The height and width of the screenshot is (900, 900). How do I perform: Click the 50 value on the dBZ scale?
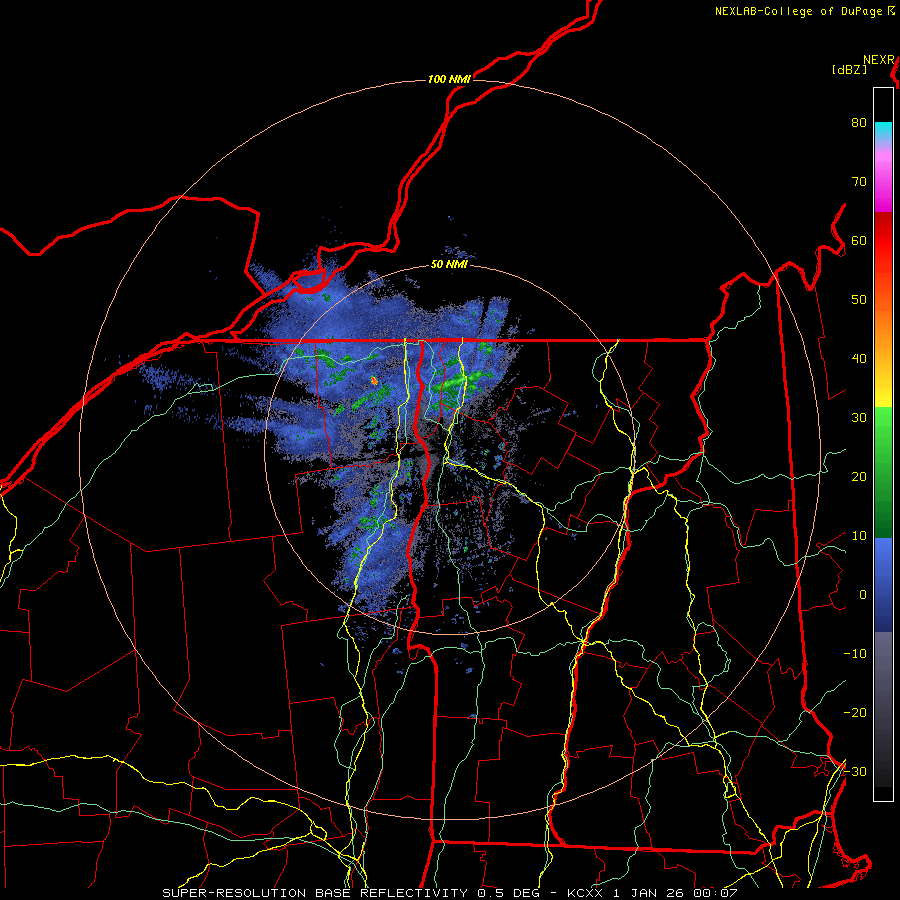pyautogui.click(x=859, y=300)
